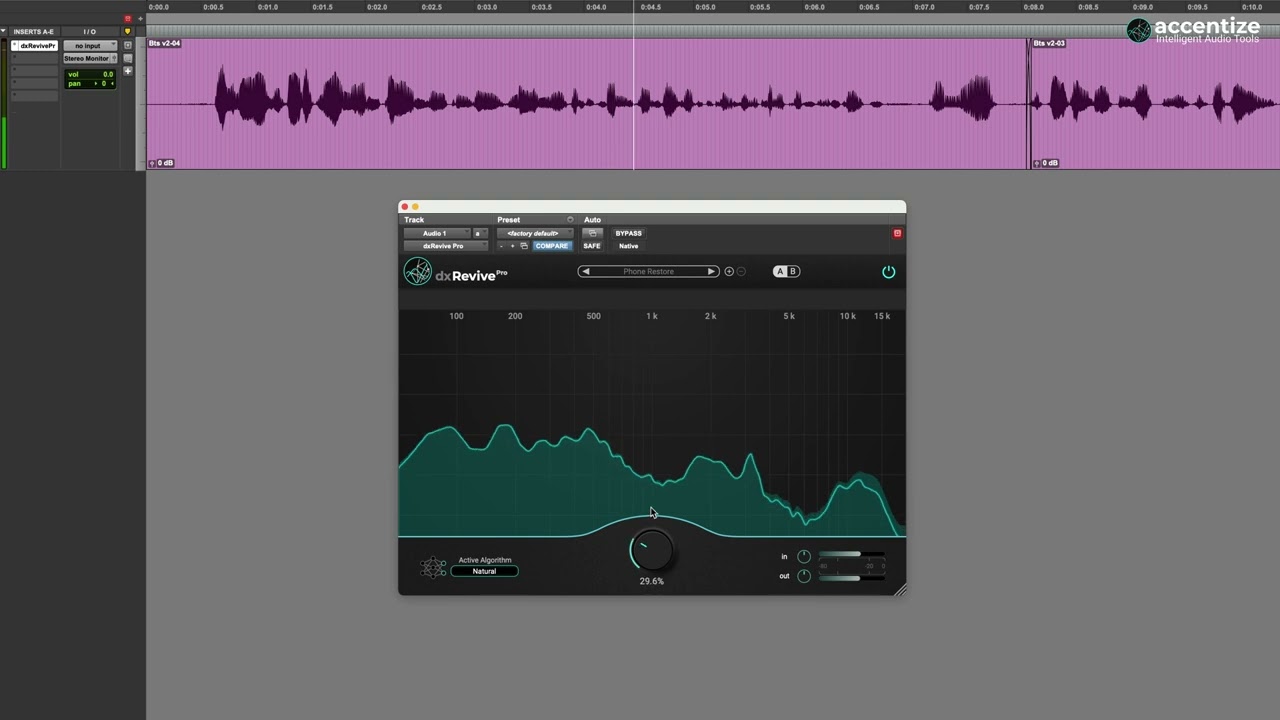Click the clip gain fader icon on Bts v2-04
1280x720 pixels.
coord(152,163)
